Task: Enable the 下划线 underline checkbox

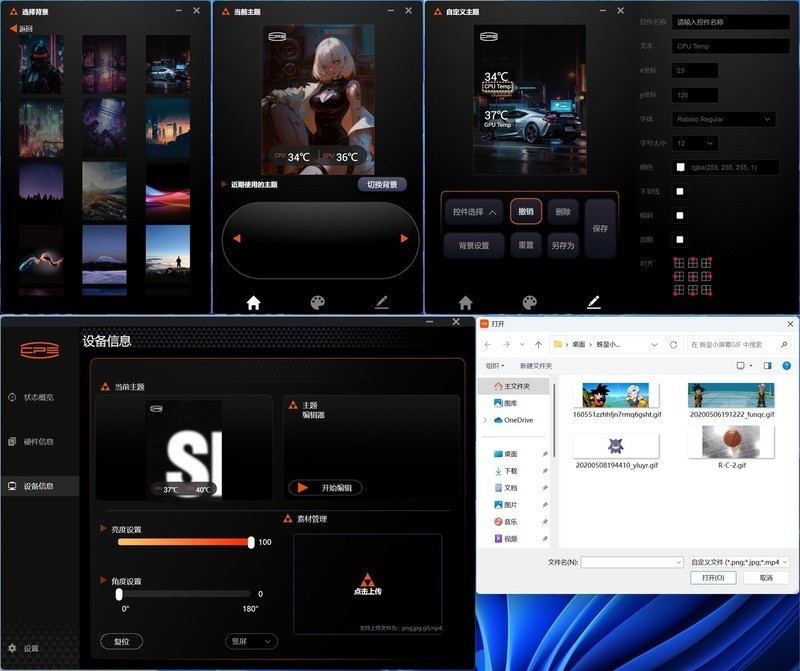Action: [x=679, y=192]
